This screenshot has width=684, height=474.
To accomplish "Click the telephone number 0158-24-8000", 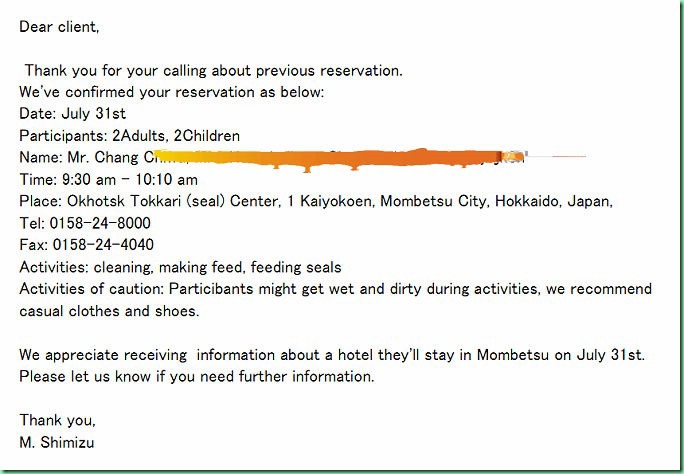I will click(100, 223).
